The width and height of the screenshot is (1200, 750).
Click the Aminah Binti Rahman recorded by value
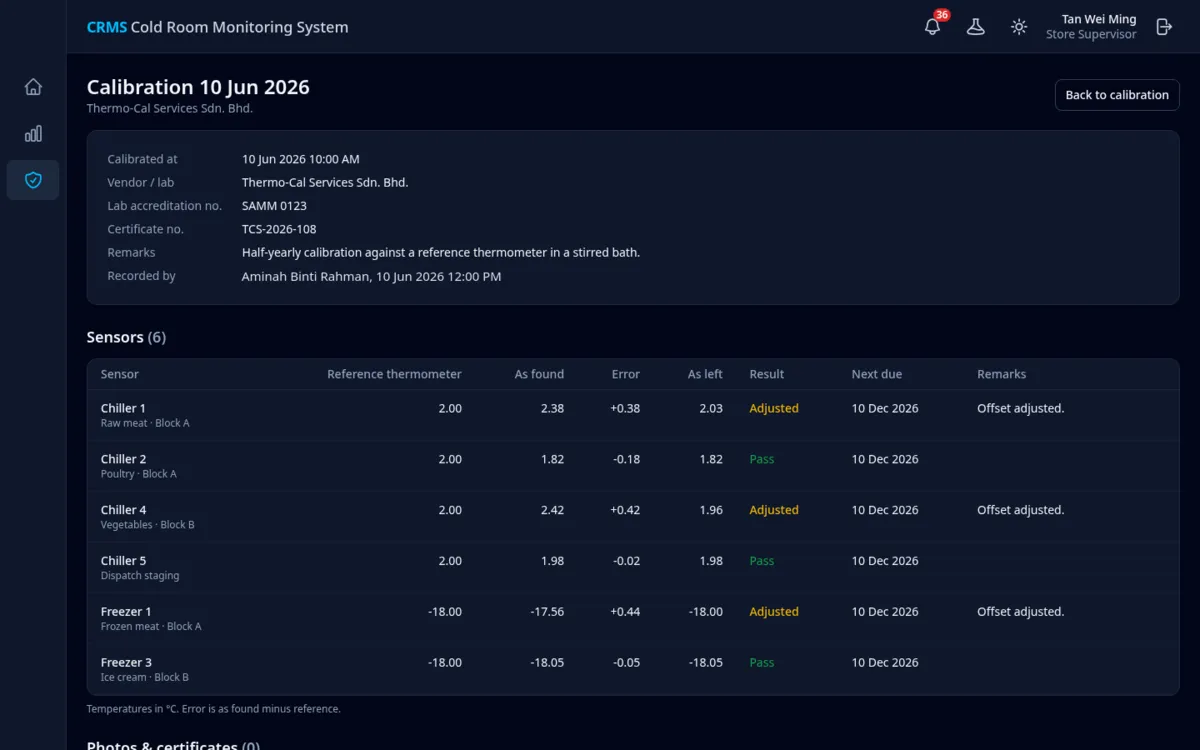point(371,276)
